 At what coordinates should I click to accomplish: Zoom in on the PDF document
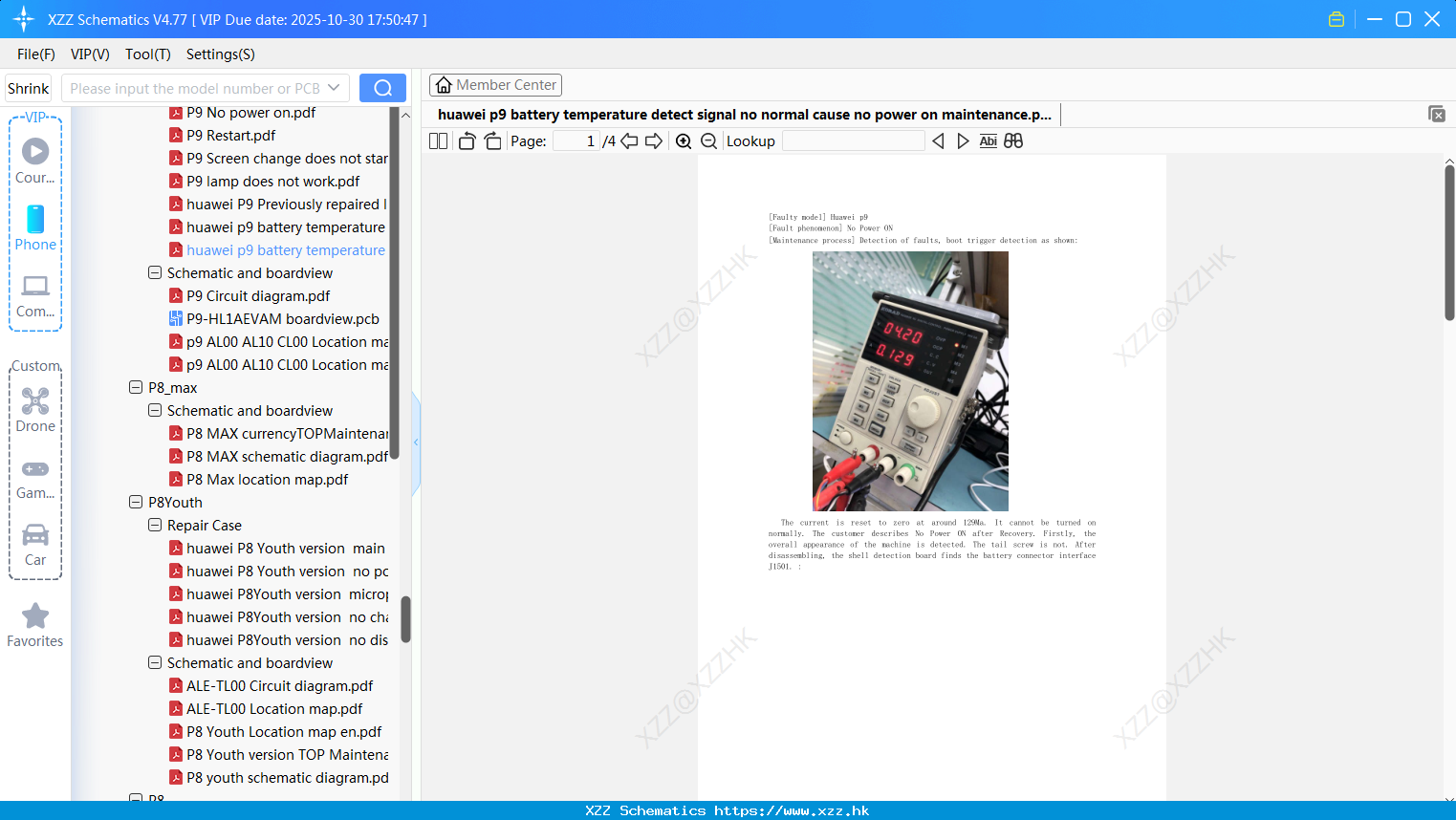(684, 140)
